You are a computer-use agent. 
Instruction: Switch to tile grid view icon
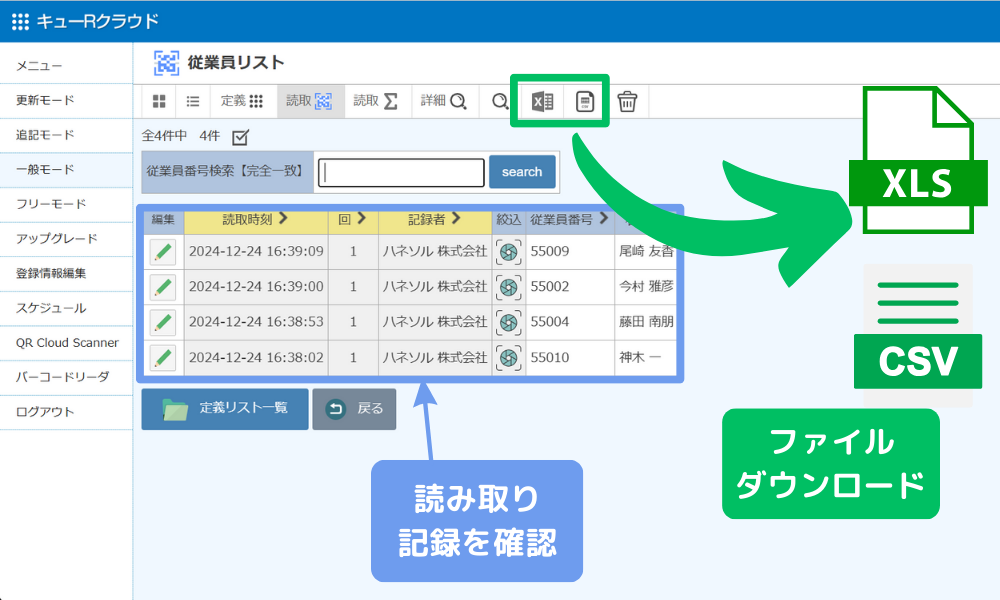pyautogui.click(x=159, y=101)
